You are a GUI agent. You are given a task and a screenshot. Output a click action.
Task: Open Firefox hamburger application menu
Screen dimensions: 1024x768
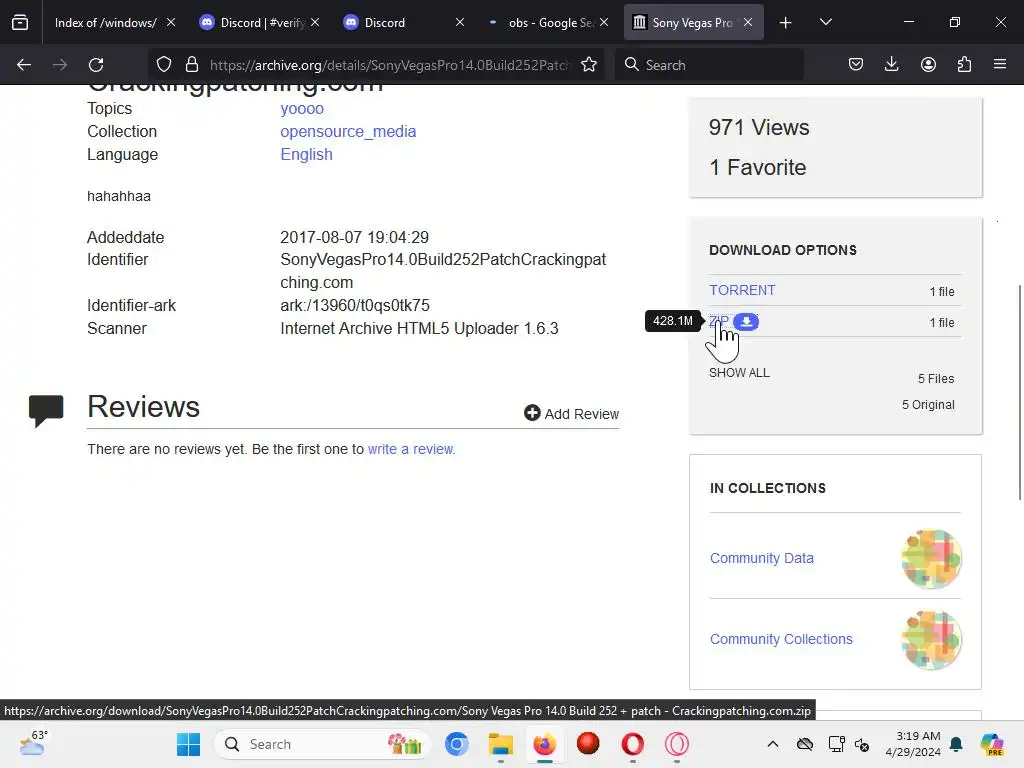click(x=1000, y=65)
